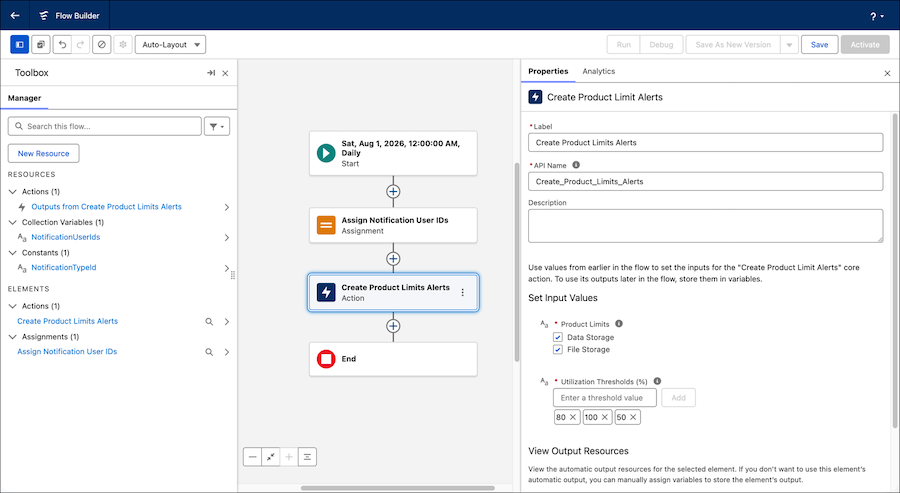The width and height of the screenshot is (900, 493).
Task: Collapse the Actions (1) elements group
Action: click(13, 306)
